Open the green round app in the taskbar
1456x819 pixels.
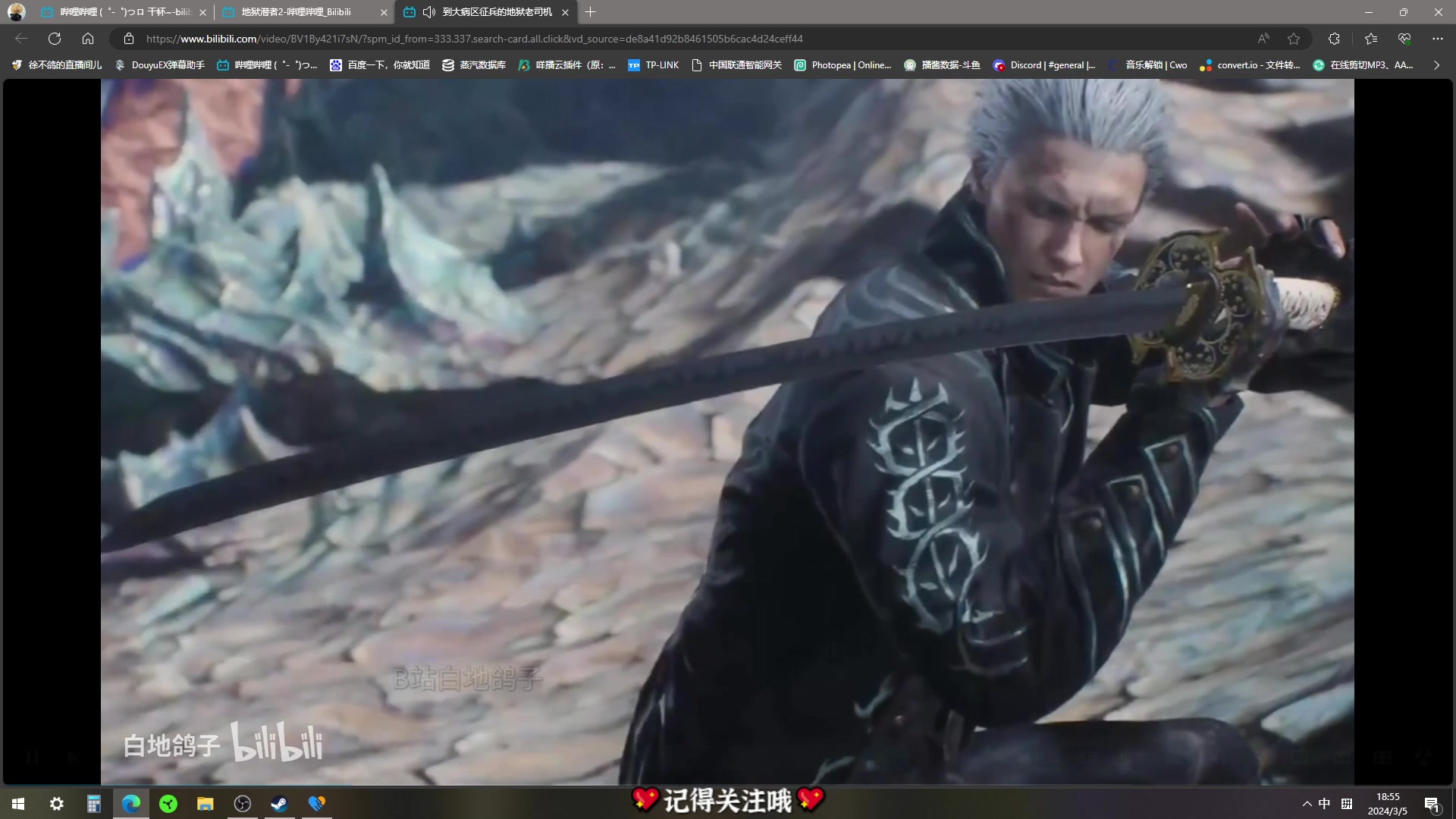(168, 804)
